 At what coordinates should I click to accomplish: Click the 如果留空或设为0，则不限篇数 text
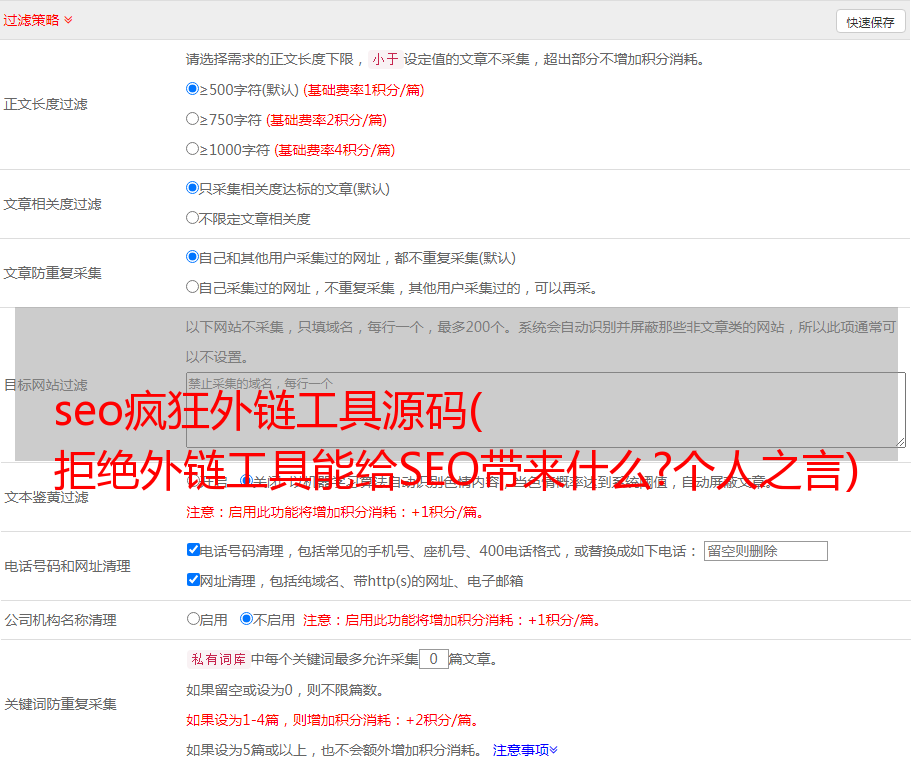285,690
